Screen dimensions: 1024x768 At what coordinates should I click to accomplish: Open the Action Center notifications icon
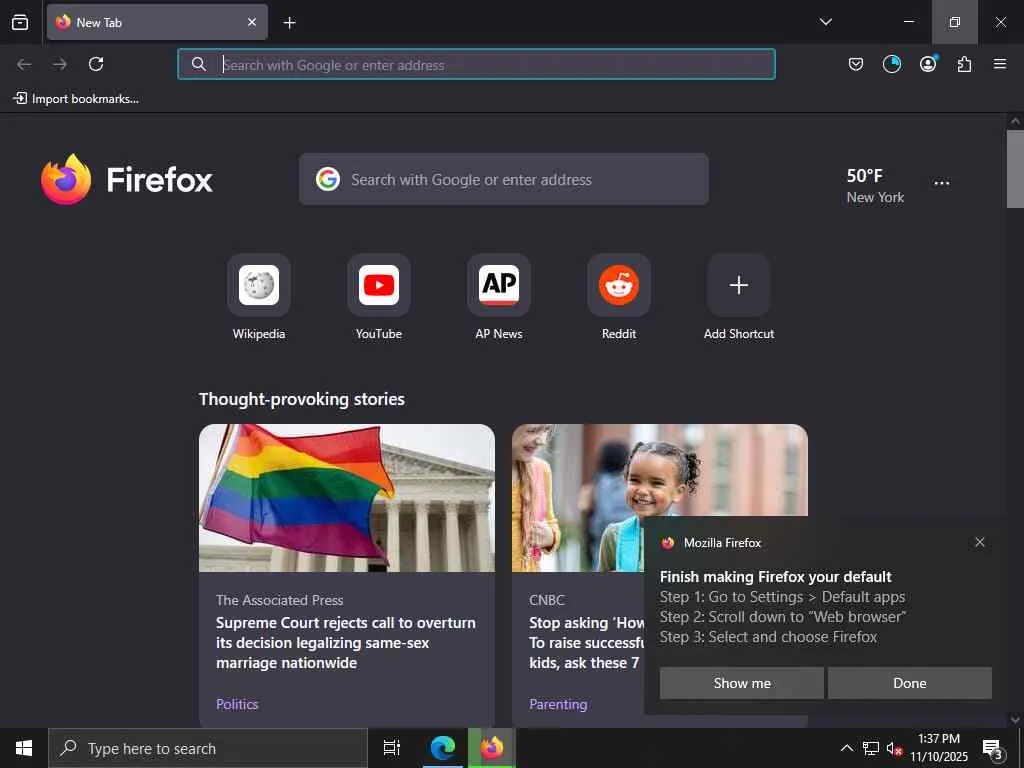pyautogui.click(x=992, y=748)
